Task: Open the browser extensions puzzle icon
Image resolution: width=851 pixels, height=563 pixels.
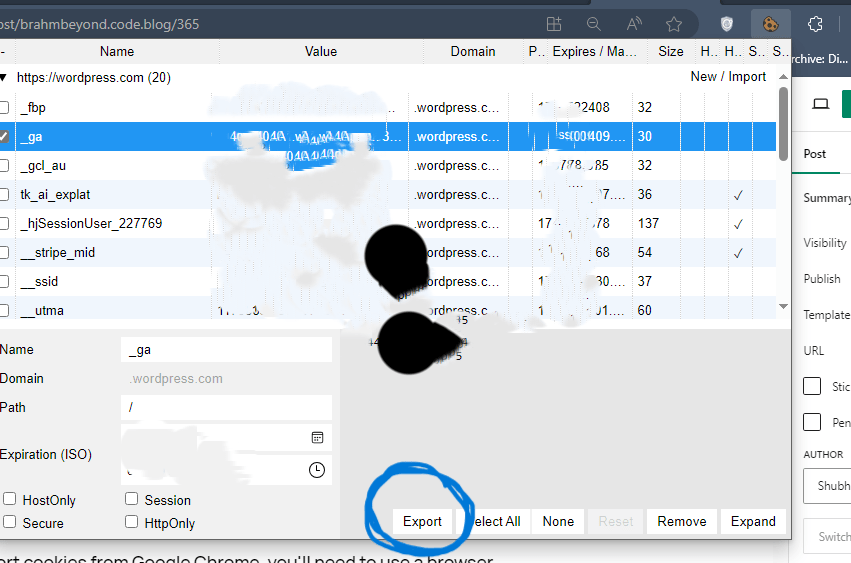Action: [x=815, y=24]
